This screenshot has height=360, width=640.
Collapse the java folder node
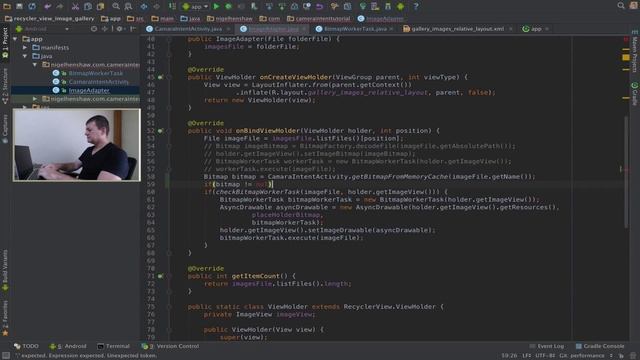(x=25, y=56)
